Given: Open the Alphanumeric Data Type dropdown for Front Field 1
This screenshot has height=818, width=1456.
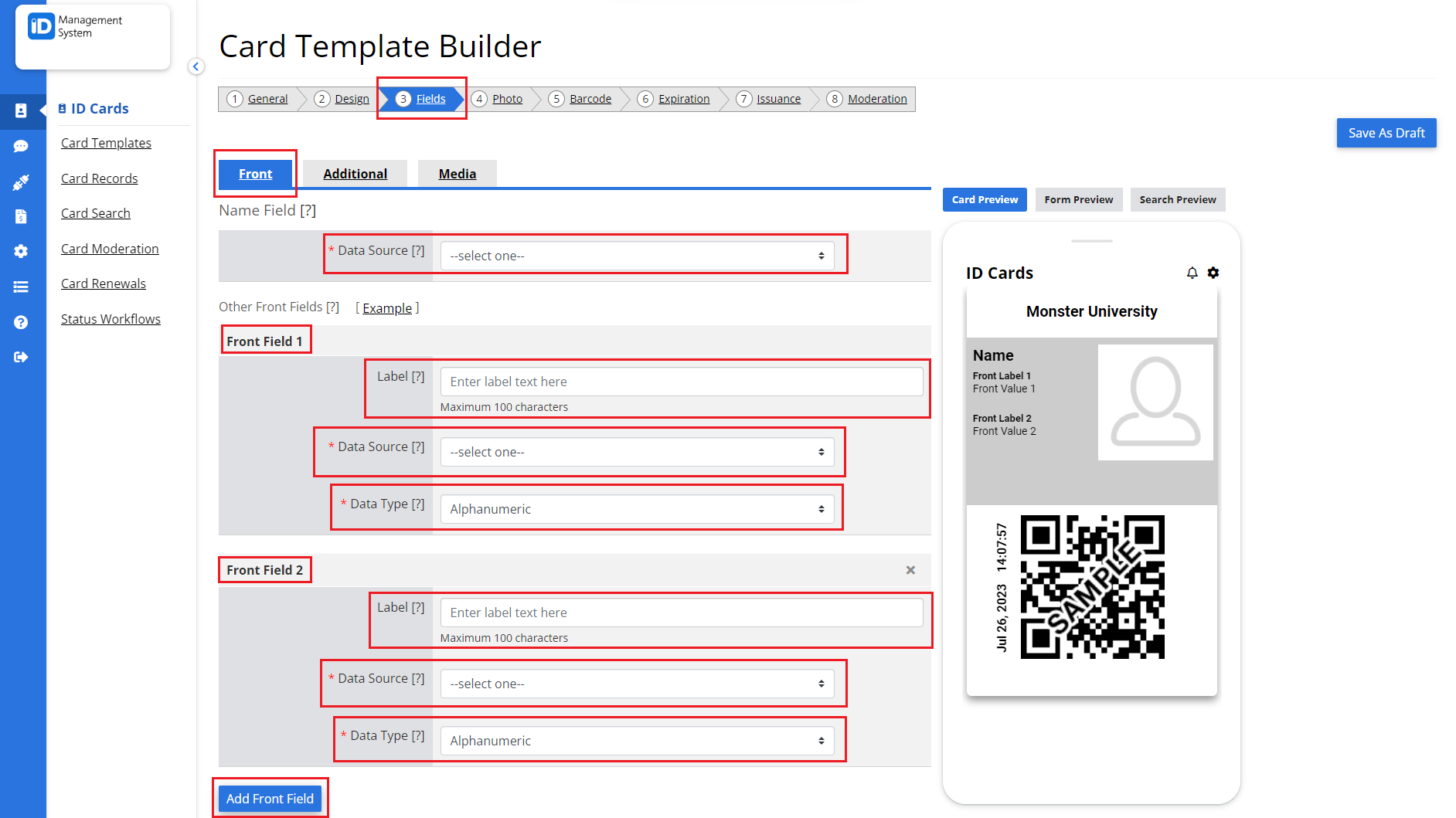Looking at the screenshot, I should (638, 508).
